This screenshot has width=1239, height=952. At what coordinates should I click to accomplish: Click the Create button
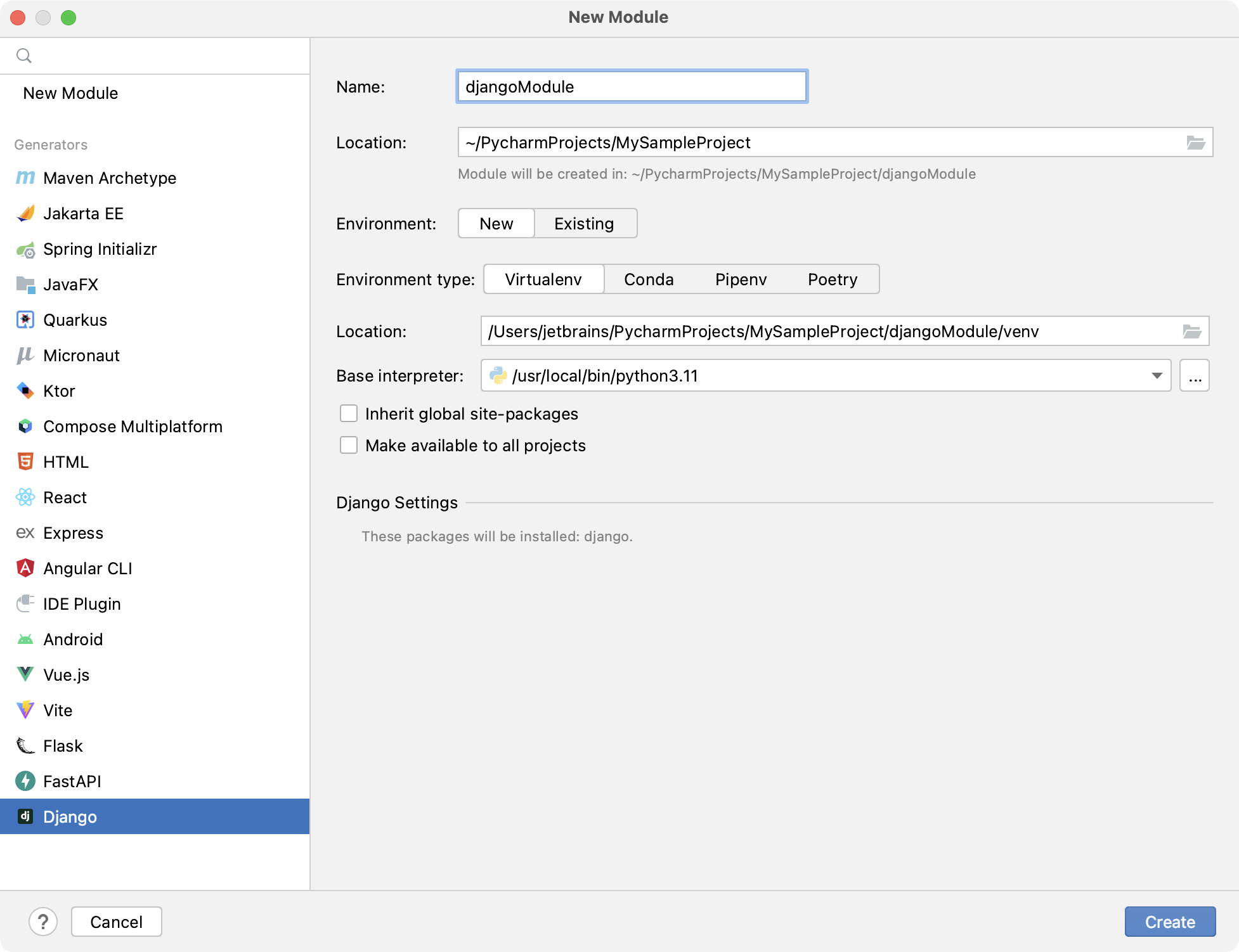pyautogui.click(x=1170, y=922)
